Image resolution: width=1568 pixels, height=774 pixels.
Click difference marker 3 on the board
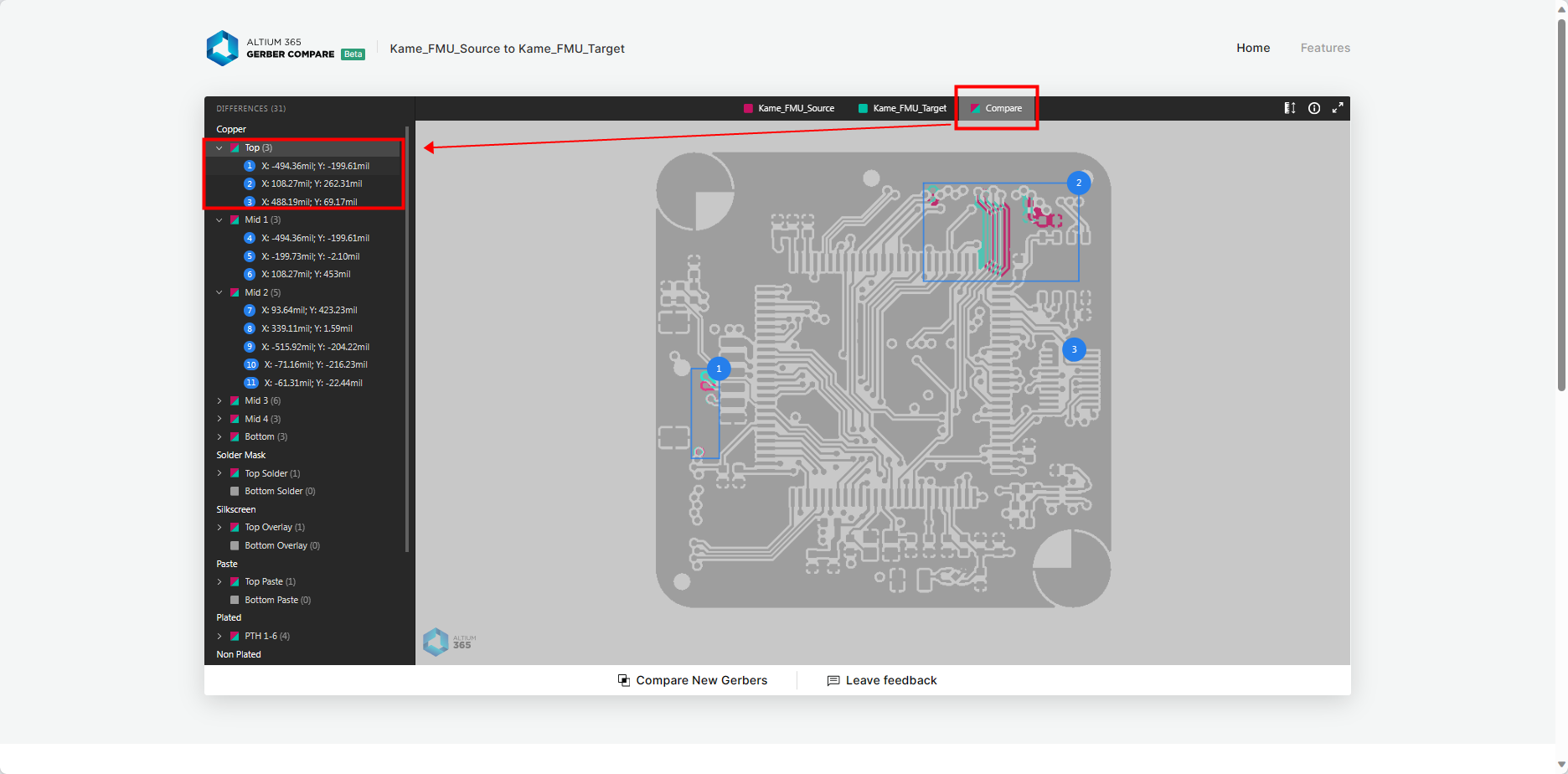point(1074,350)
